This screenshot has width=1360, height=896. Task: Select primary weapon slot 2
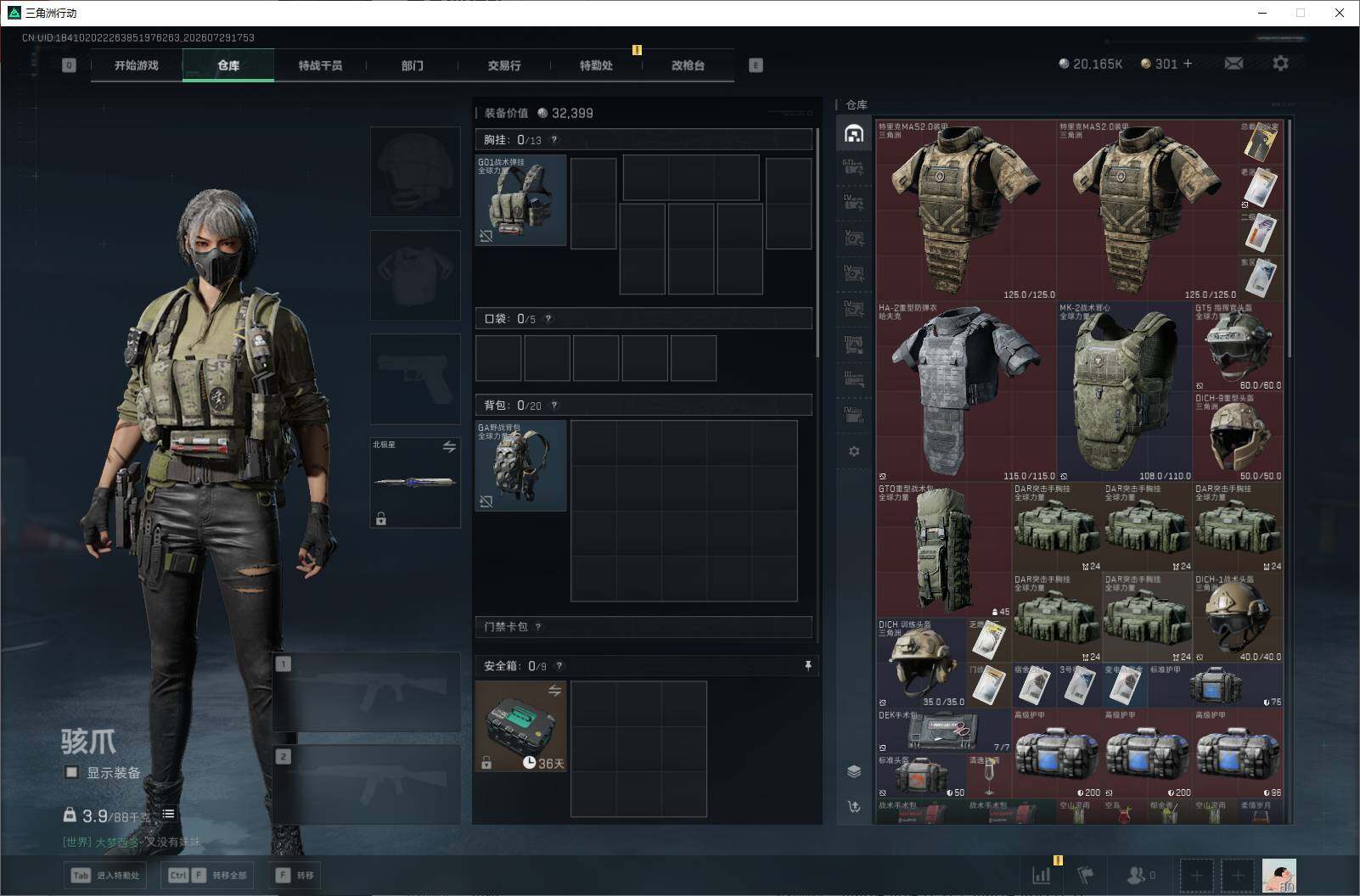[366, 784]
